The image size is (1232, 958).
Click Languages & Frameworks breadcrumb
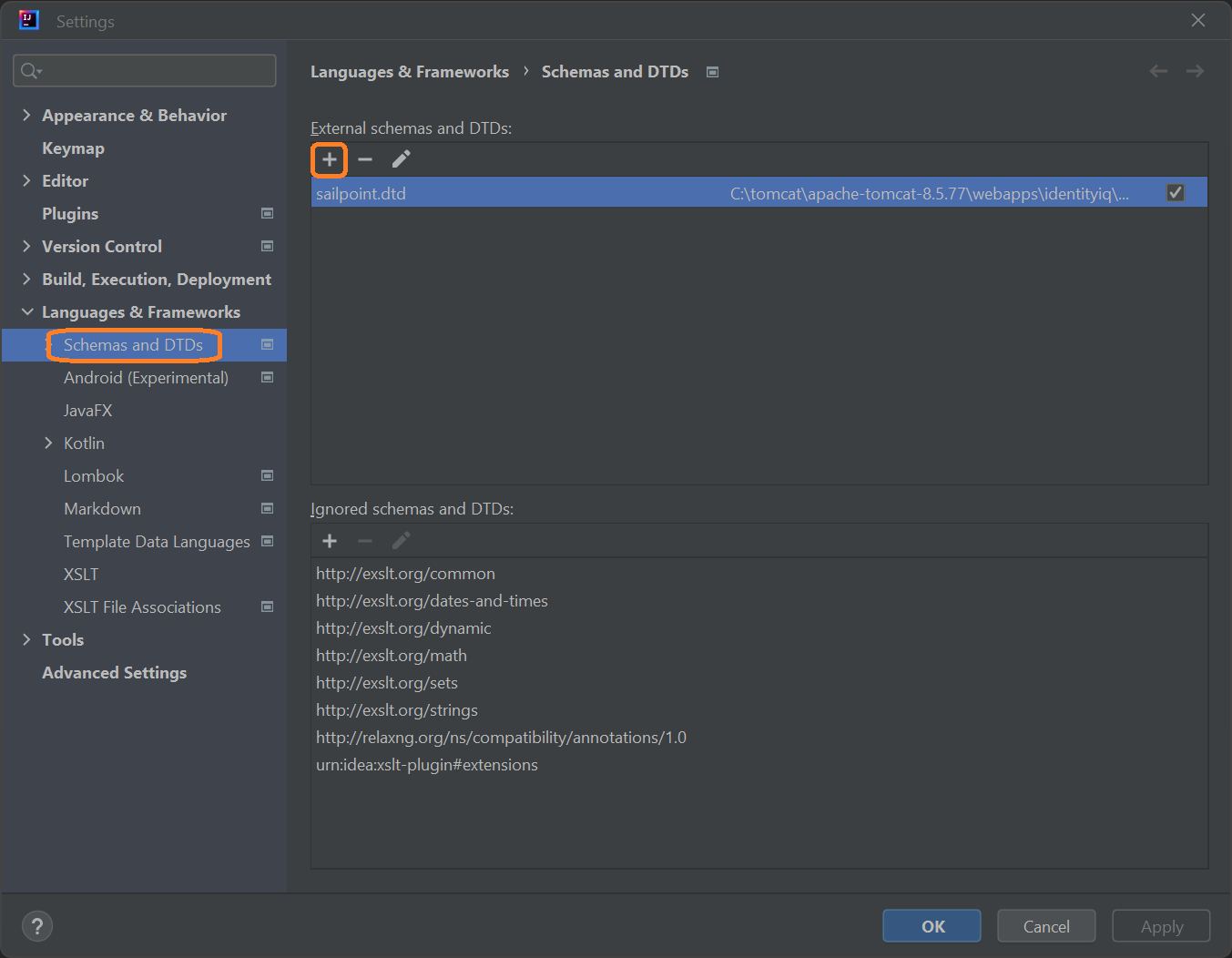click(x=410, y=72)
